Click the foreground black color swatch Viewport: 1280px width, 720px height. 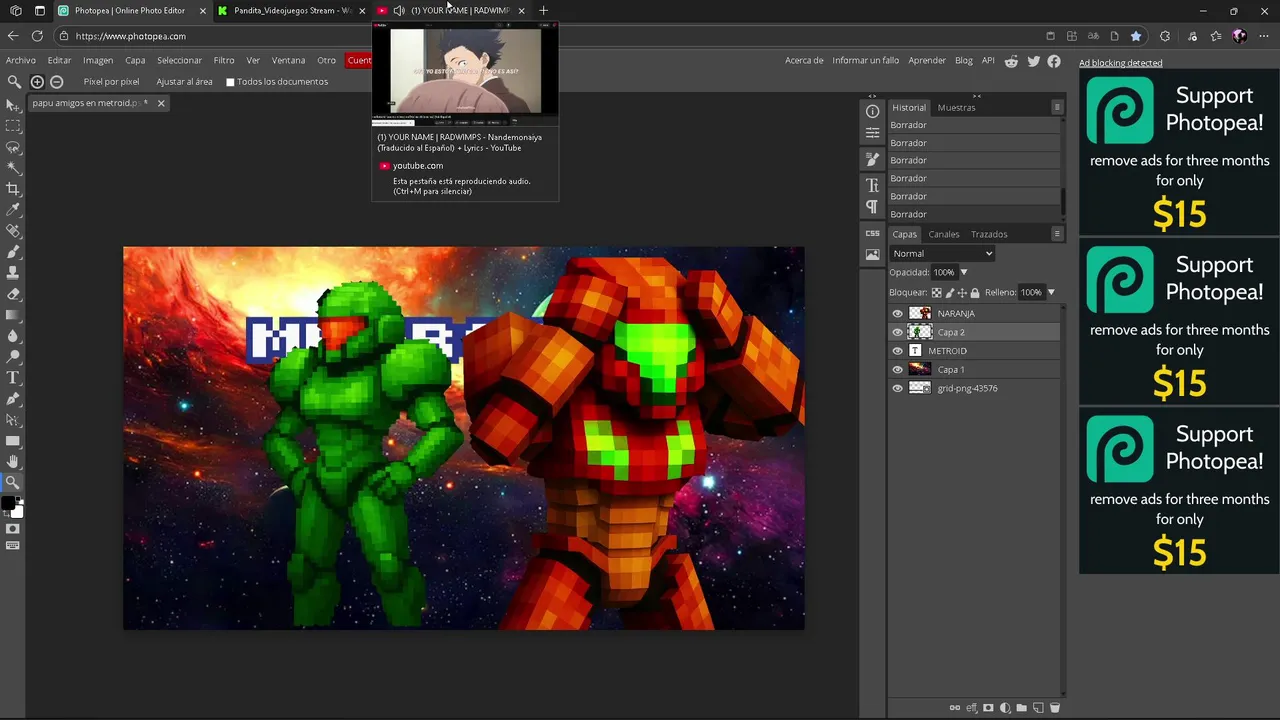tap(8, 504)
